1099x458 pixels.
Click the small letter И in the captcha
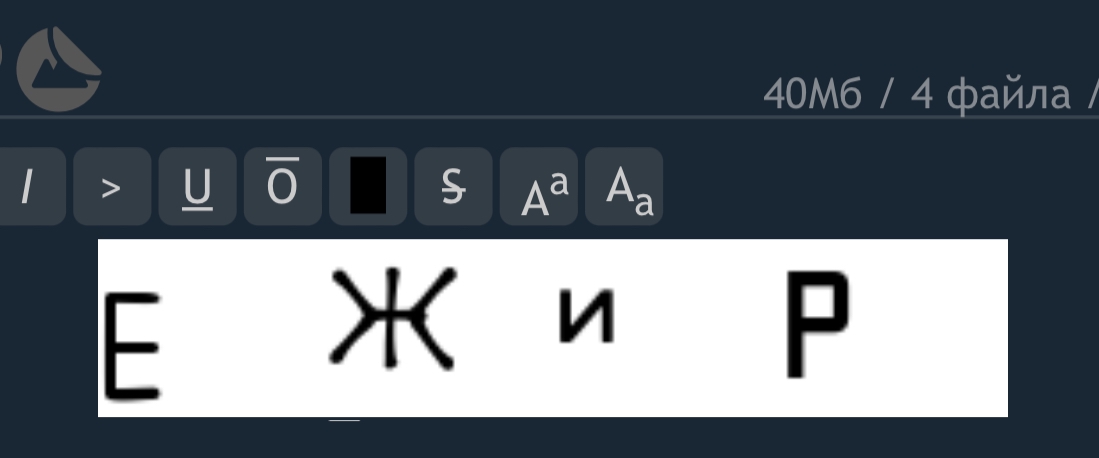point(587,316)
